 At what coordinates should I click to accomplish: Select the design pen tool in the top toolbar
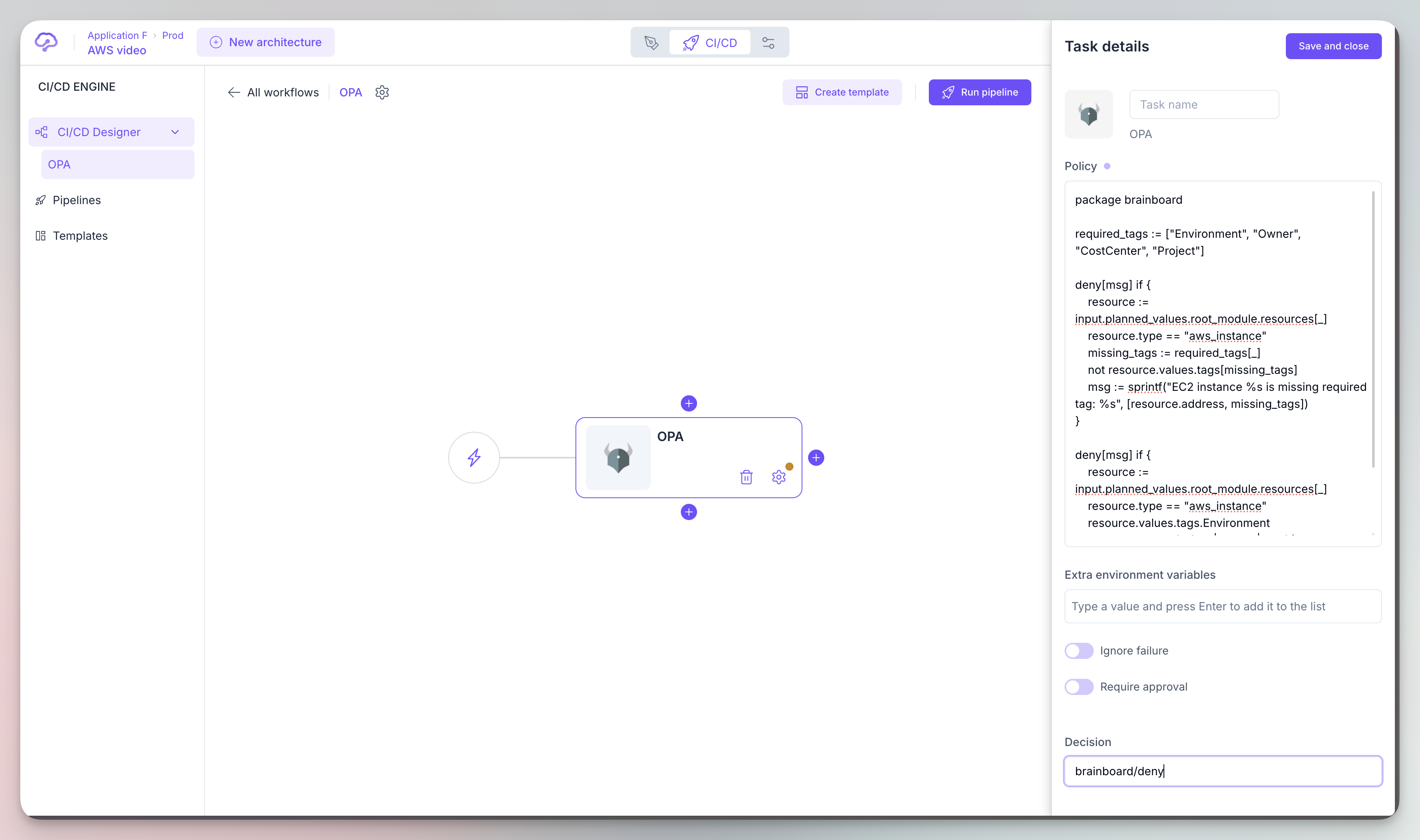pyautogui.click(x=651, y=42)
